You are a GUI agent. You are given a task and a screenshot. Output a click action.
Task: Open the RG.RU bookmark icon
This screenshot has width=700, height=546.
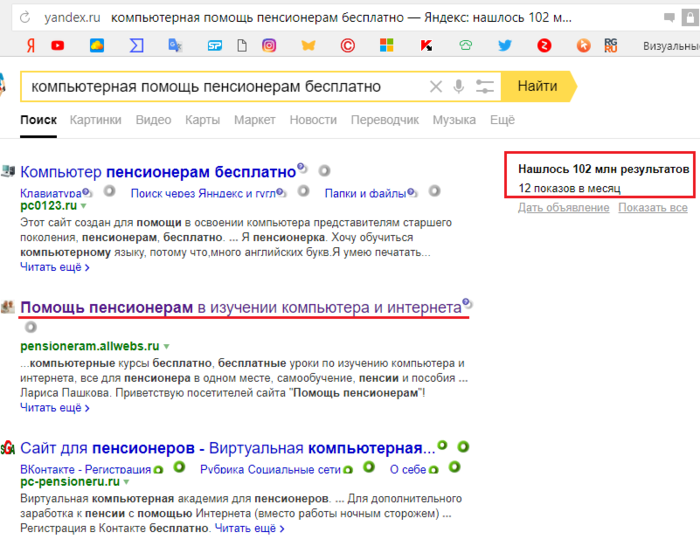(611, 46)
